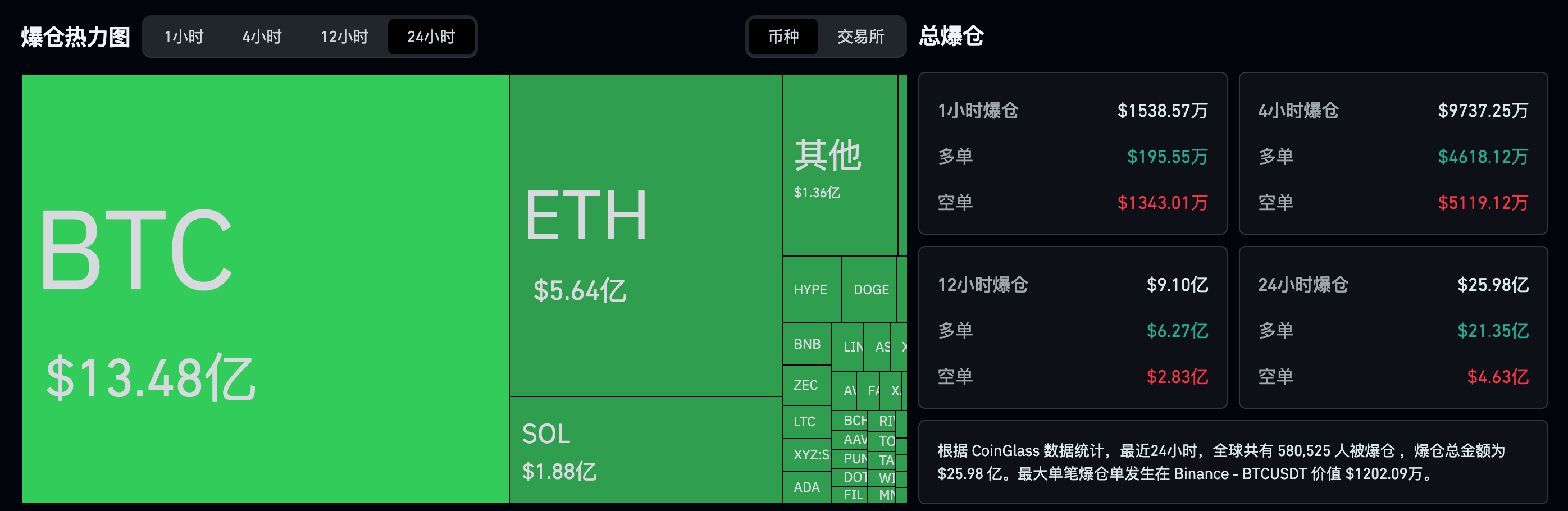Click 12-hour 多单 value $6.27亿

(x=1177, y=331)
